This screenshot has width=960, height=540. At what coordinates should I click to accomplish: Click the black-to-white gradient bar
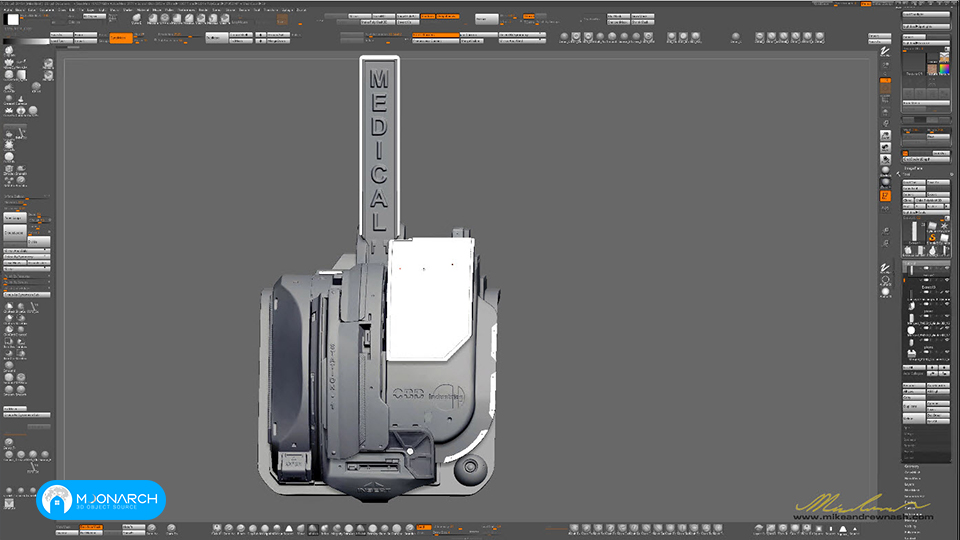pos(26,42)
